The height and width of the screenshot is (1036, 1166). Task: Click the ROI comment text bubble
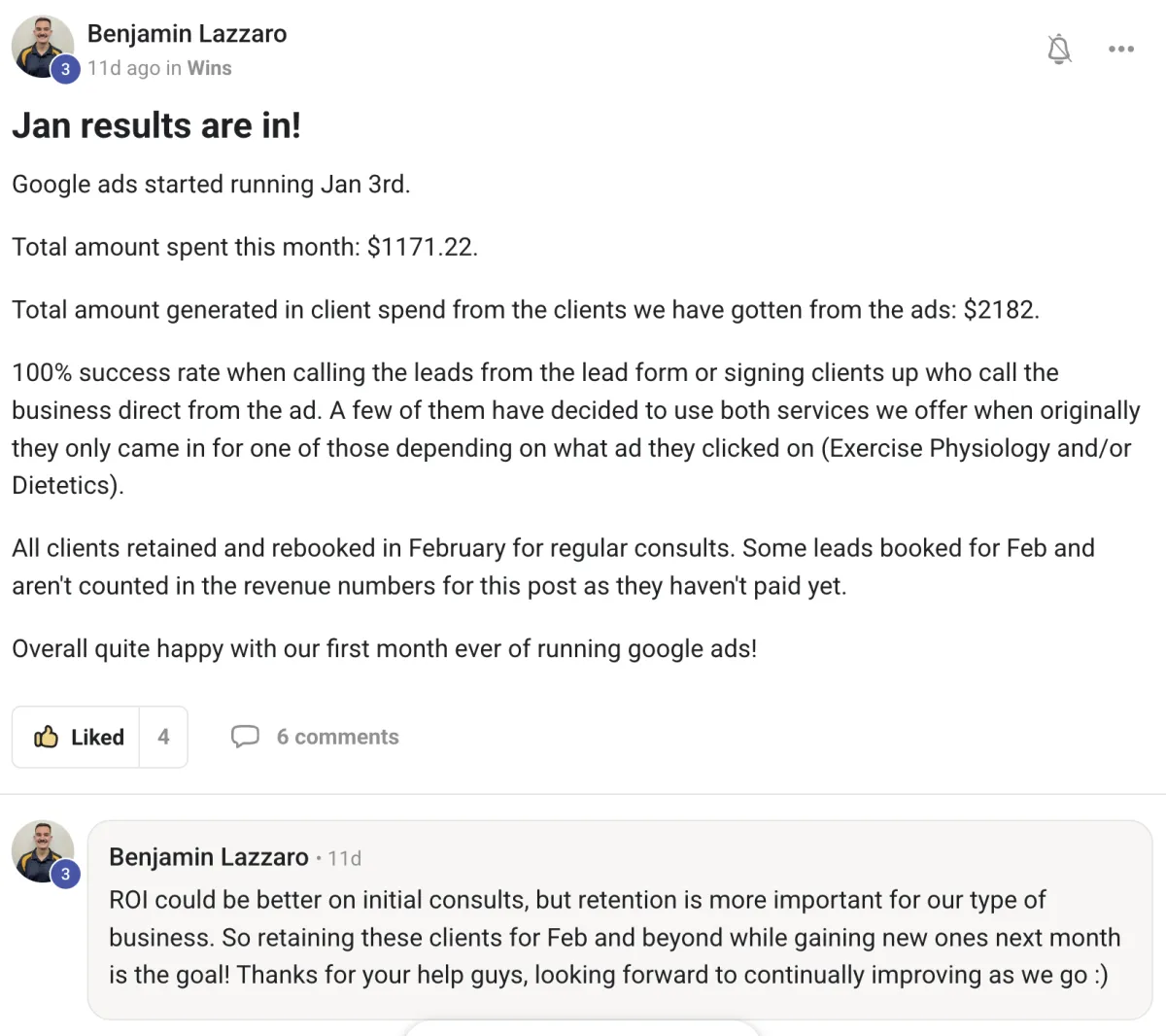tap(614, 937)
